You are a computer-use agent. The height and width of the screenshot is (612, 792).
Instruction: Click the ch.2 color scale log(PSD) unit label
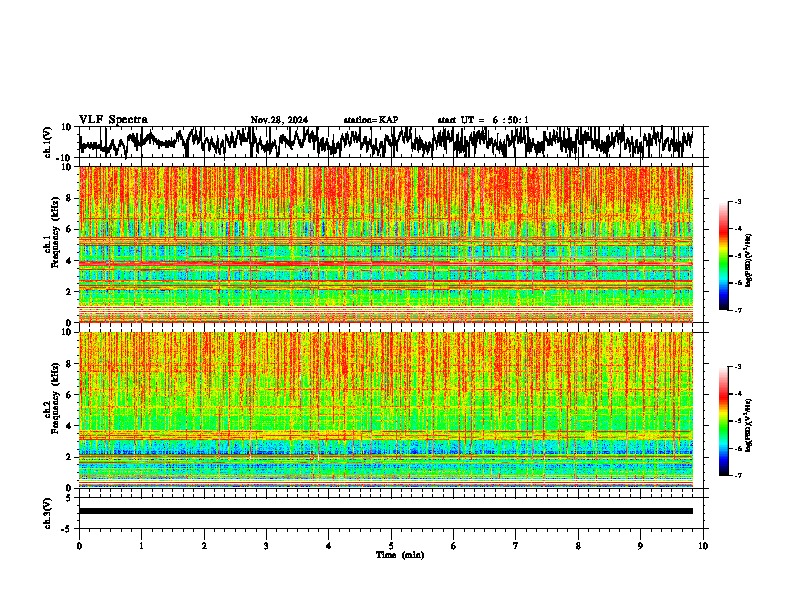tap(748, 425)
